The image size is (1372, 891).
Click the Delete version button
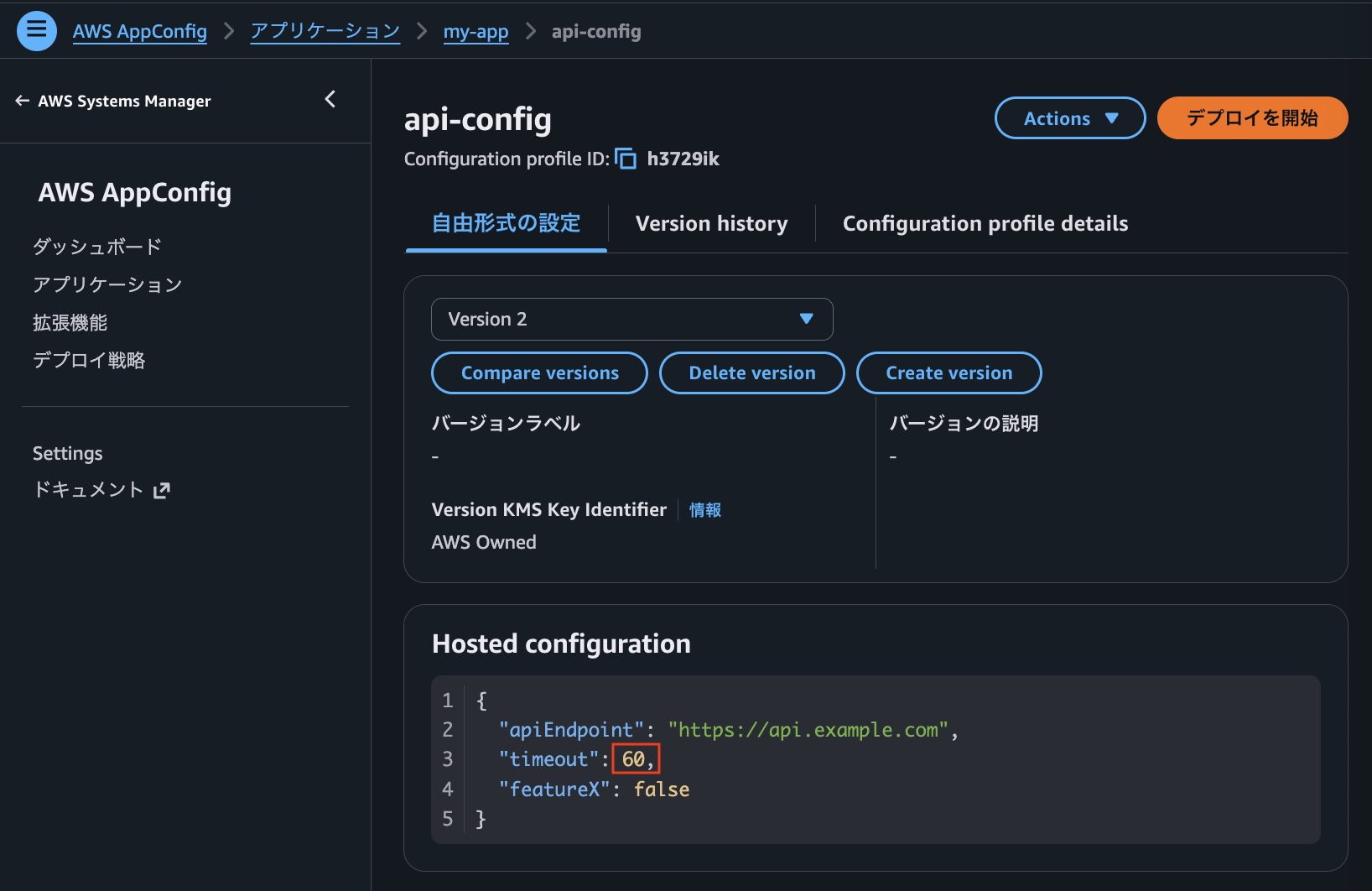(751, 373)
